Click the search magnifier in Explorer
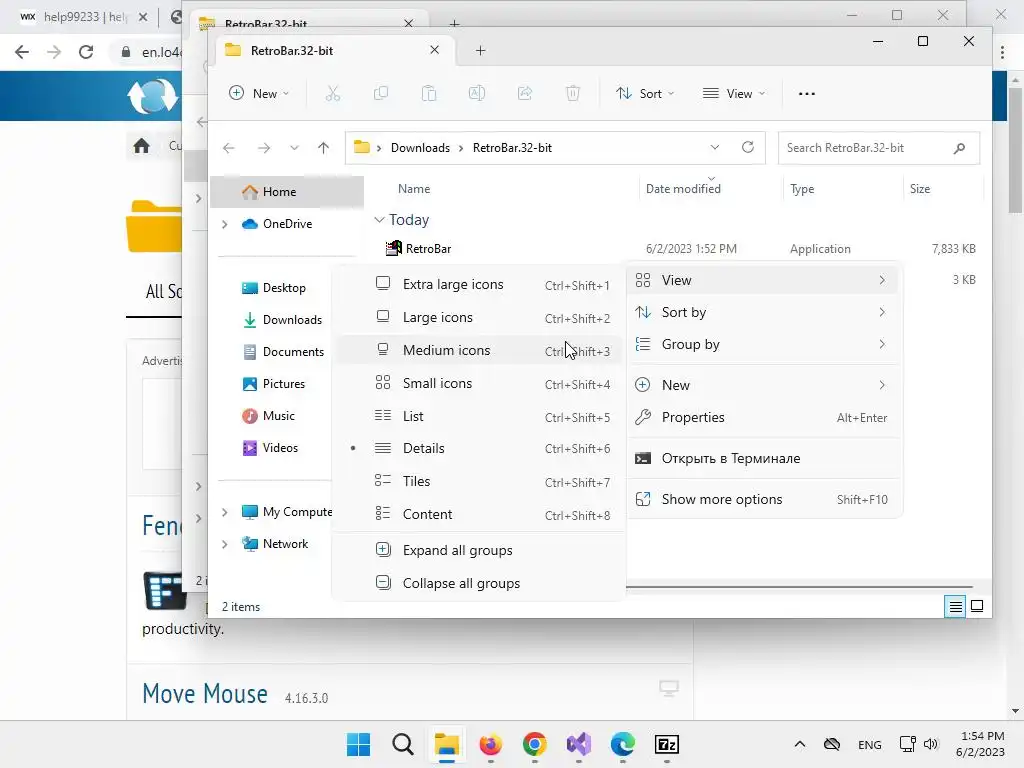1024x768 pixels. click(959, 148)
